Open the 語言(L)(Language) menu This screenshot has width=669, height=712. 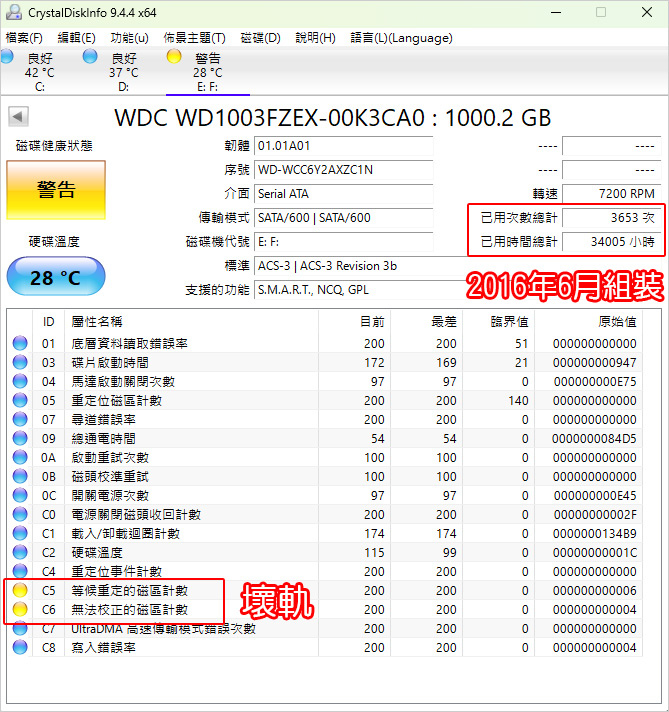click(x=401, y=38)
